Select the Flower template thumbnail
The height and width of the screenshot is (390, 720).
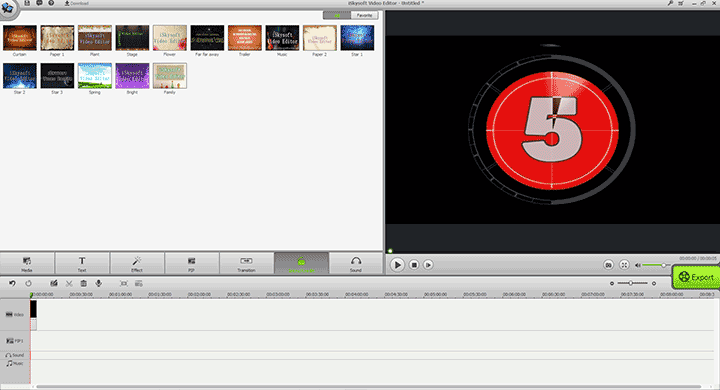[170, 38]
